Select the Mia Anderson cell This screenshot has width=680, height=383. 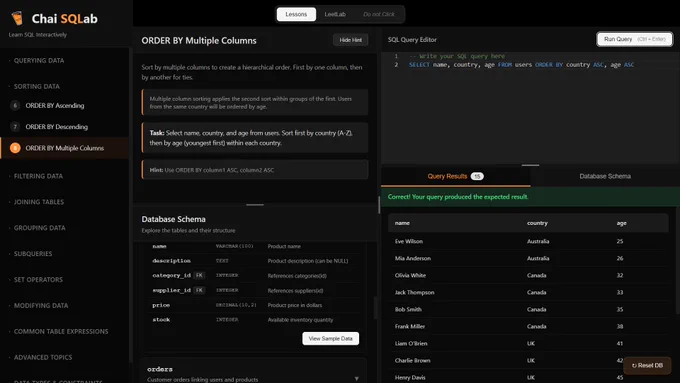tap(412, 258)
